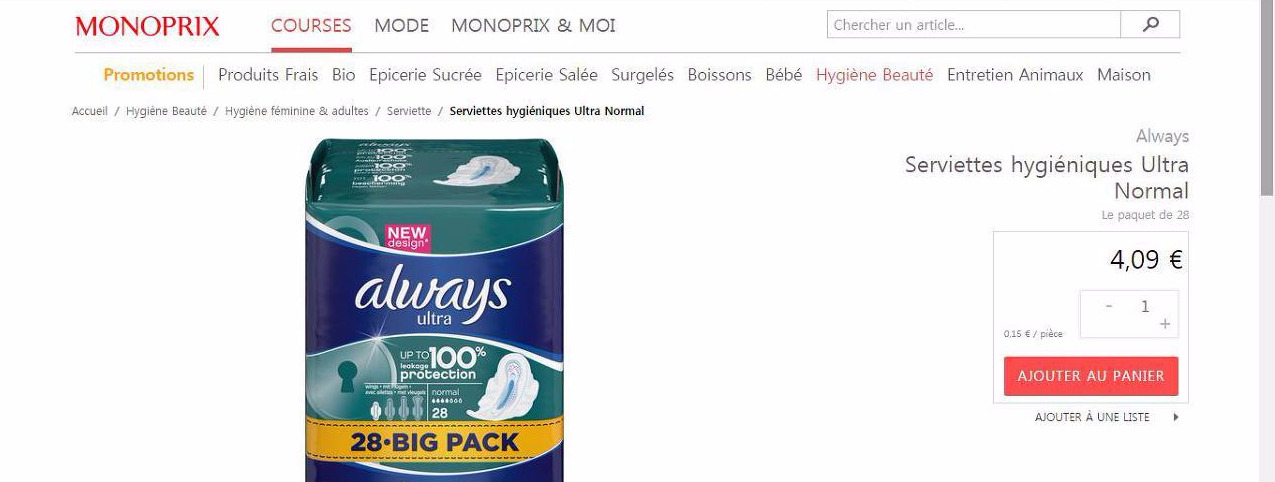Click the Always product pack image

click(x=435, y=310)
